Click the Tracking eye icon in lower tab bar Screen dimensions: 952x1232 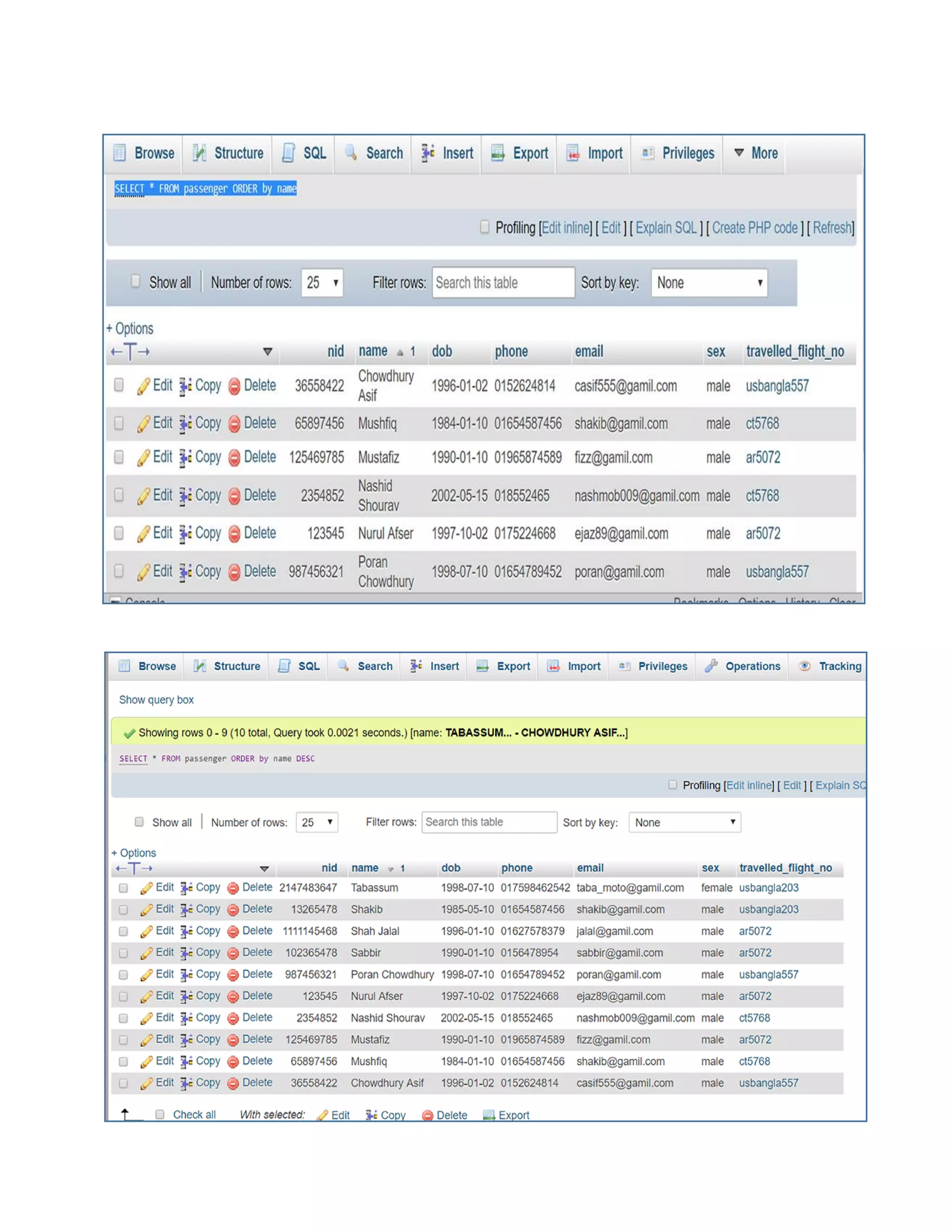click(805, 666)
